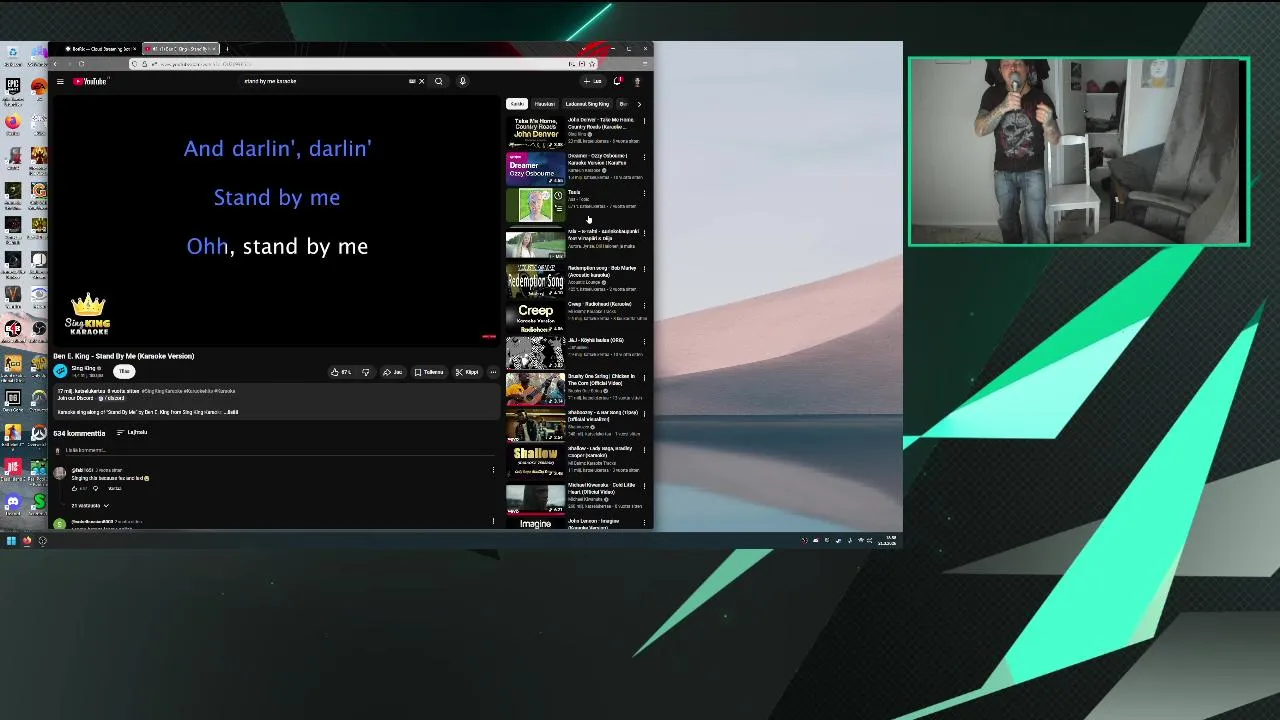Click the browser back arrow
Image resolution: width=1280 pixels, height=720 pixels.
pyautogui.click(x=55, y=64)
